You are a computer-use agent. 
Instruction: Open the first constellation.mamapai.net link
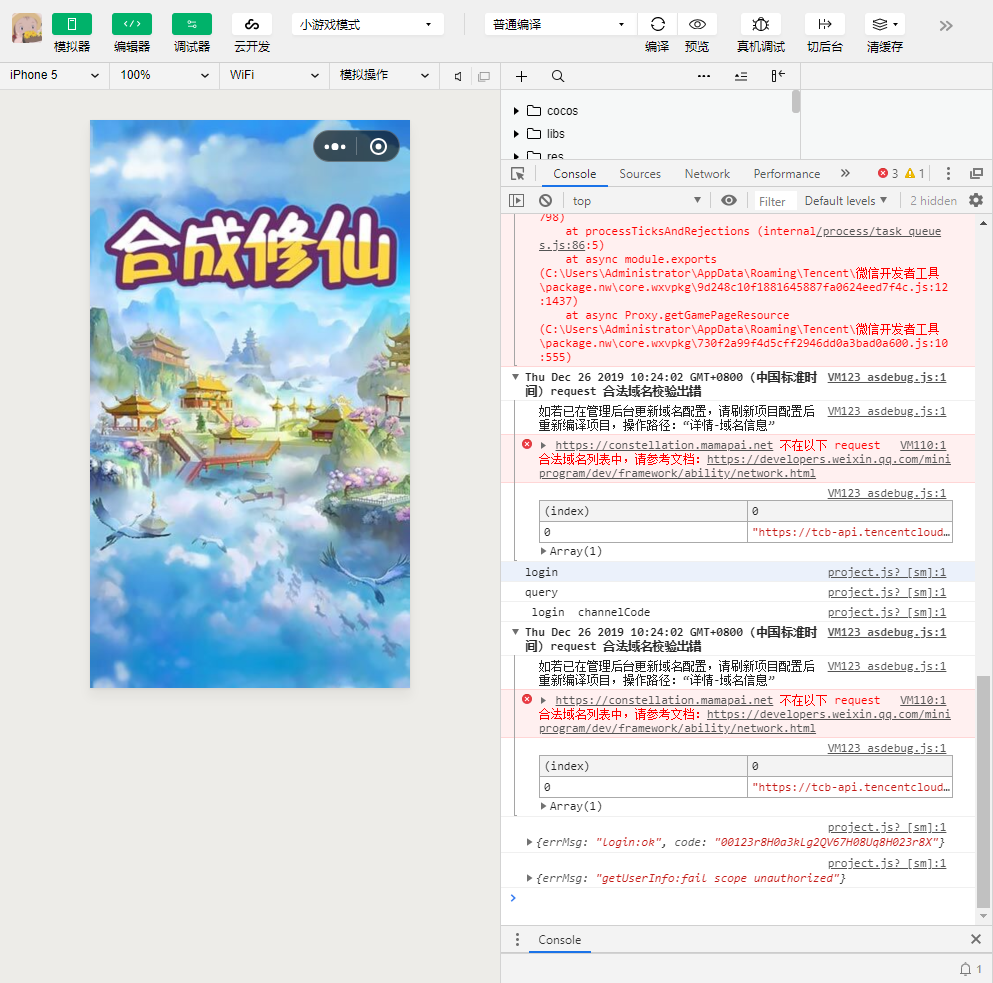(x=664, y=445)
